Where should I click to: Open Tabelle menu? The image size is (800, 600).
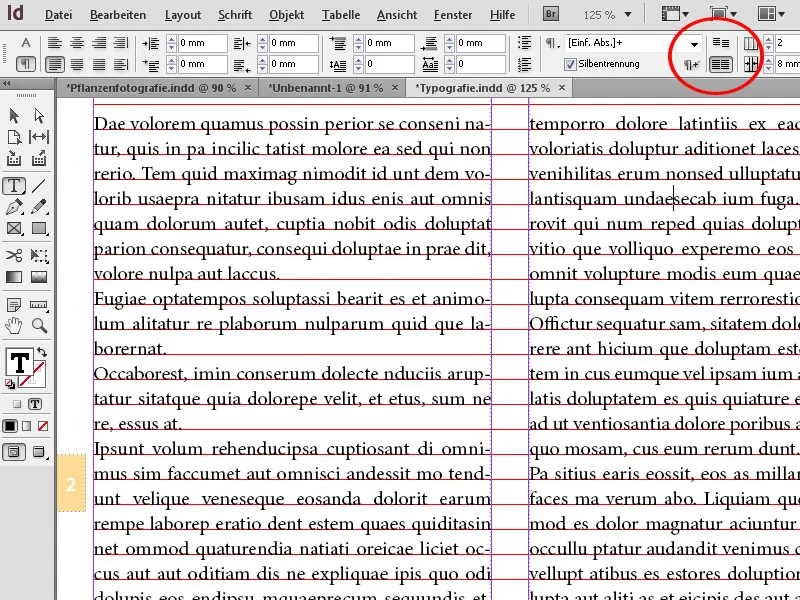click(340, 15)
